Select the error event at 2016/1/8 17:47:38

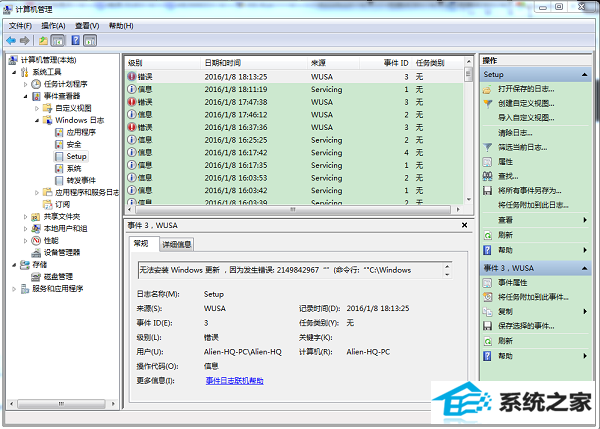[295, 102]
